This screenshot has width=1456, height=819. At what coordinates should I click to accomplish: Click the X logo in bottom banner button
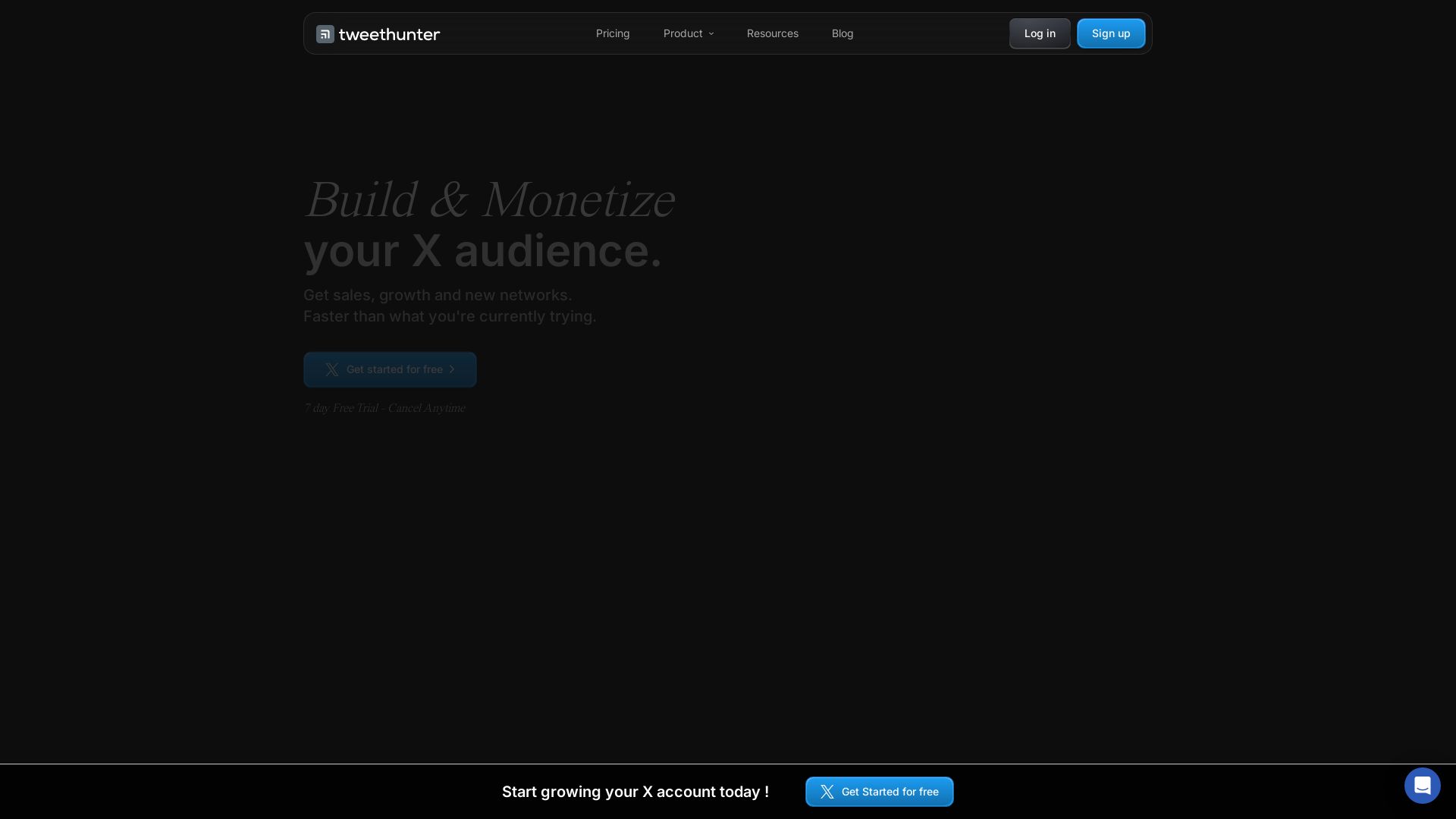(827, 792)
